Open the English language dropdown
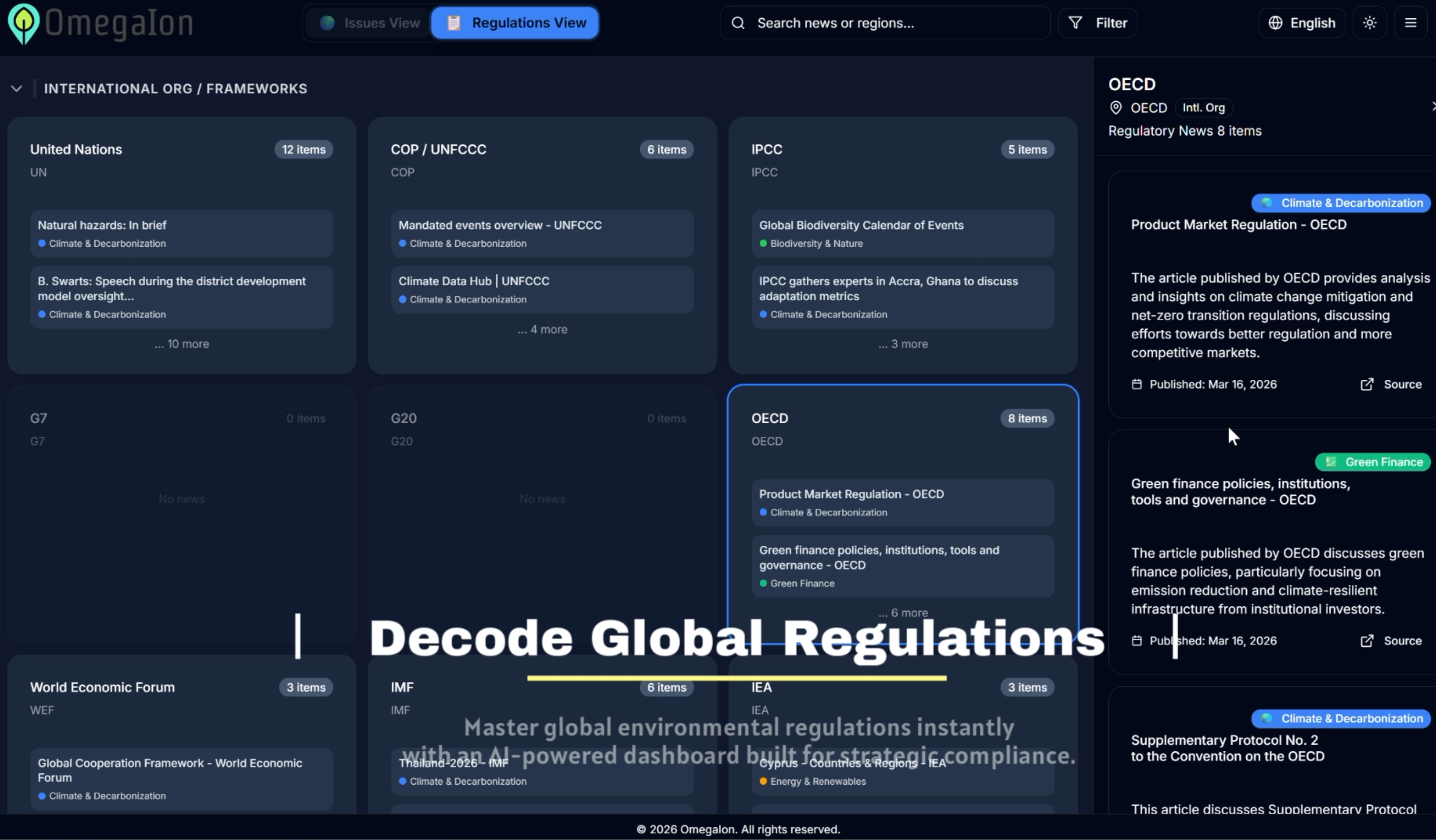The image size is (1436, 840). pos(1302,23)
